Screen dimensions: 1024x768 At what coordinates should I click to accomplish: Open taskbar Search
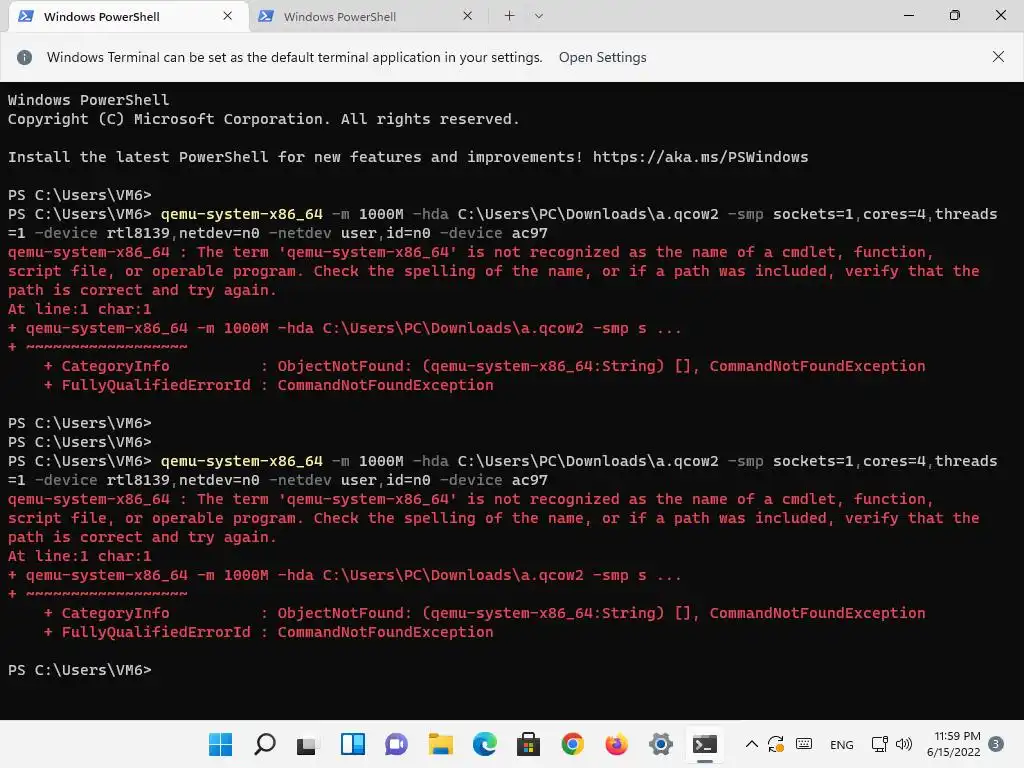pos(264,744)
